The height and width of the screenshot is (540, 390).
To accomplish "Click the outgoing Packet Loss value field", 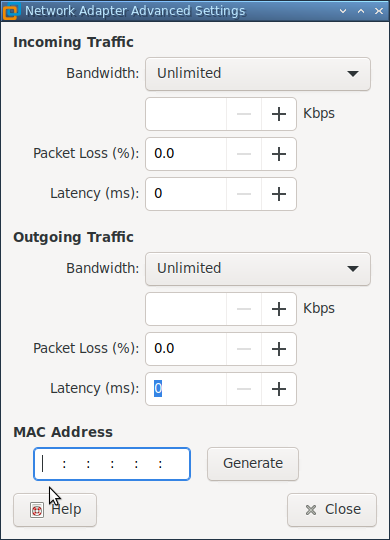I will click(186, 349).
